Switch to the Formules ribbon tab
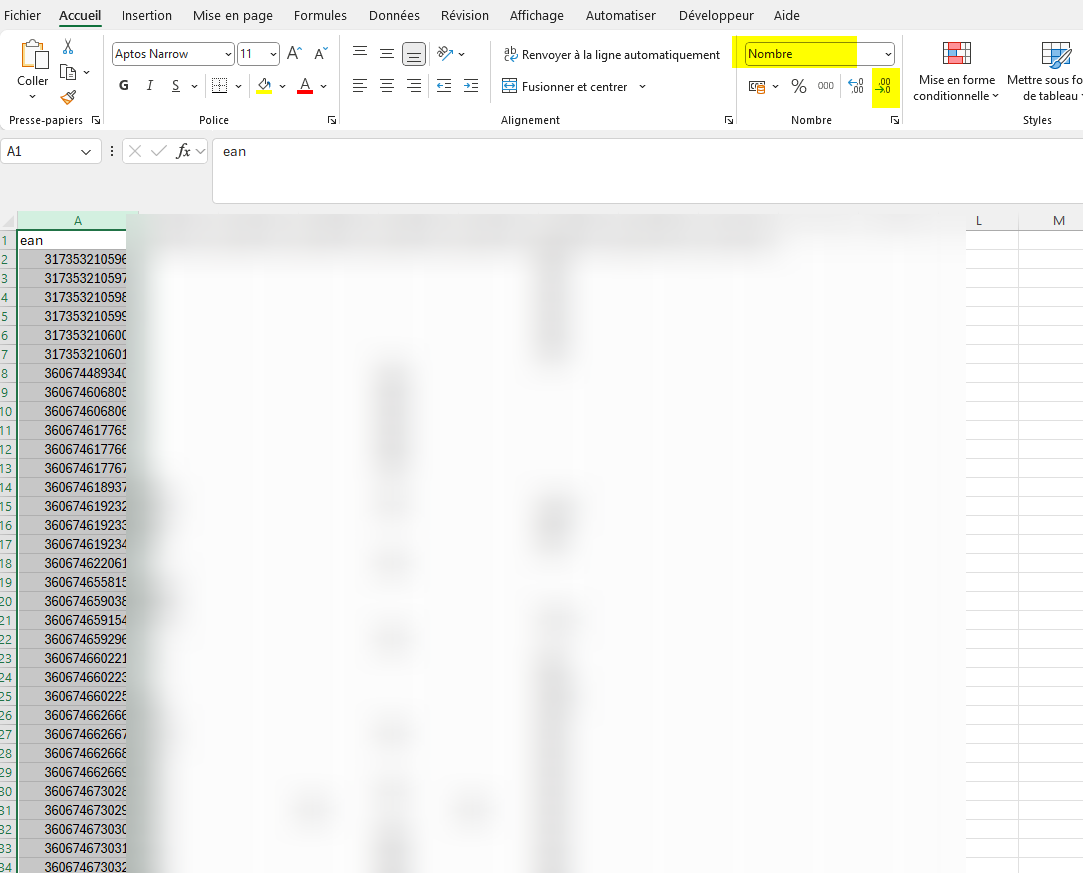This screenshot has width=1083, height=873. tap(319, 15)
